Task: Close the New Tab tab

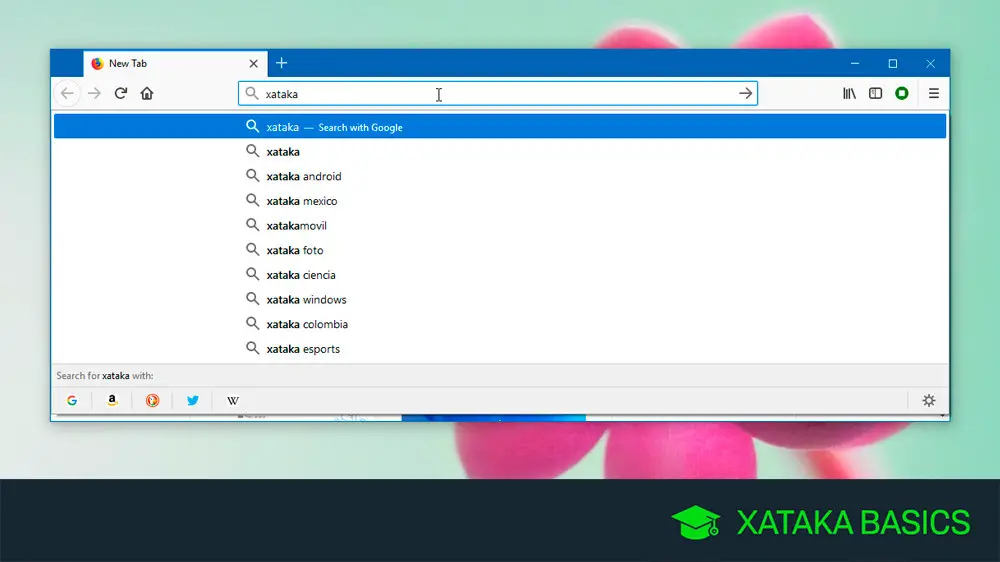Action: coord(254,64)
